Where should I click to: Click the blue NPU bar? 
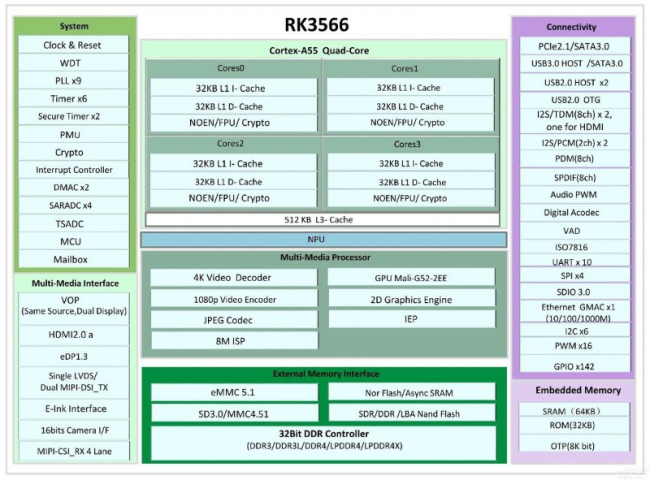323,240
